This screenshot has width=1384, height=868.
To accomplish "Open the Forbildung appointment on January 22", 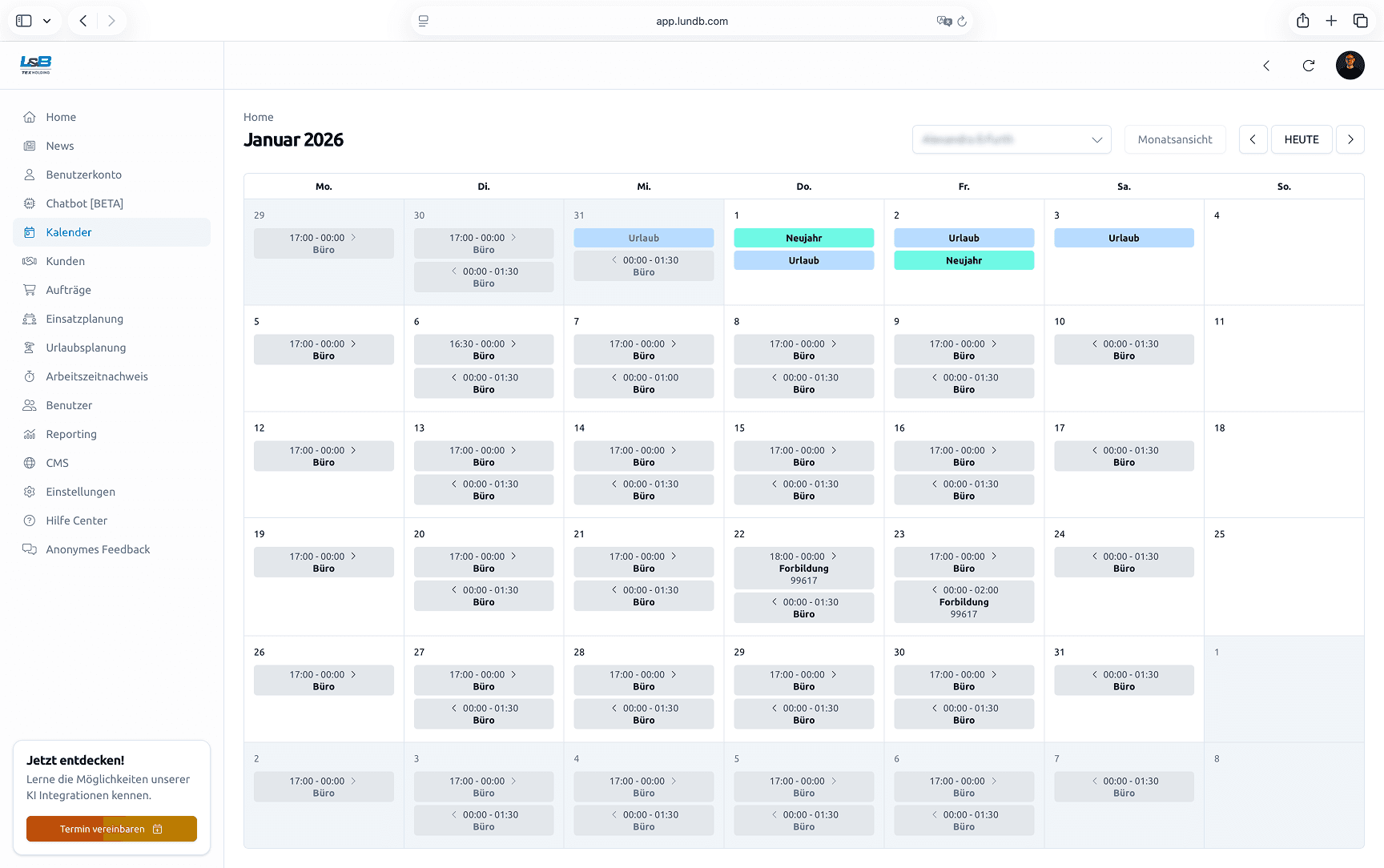I will [x=803, y=568].
